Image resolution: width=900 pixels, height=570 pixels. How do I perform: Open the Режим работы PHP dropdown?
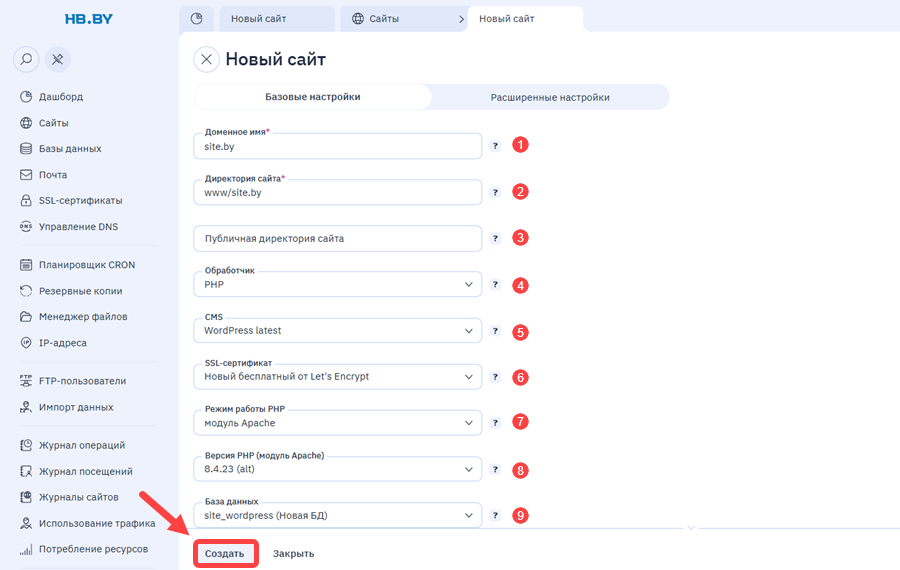[338, 423]
